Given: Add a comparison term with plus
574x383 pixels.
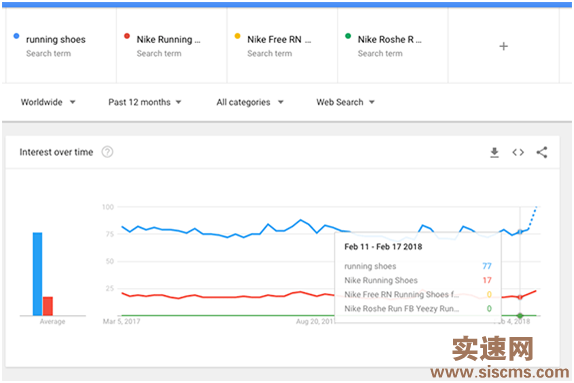Looking at the screenshot, I should click(503, 47).
